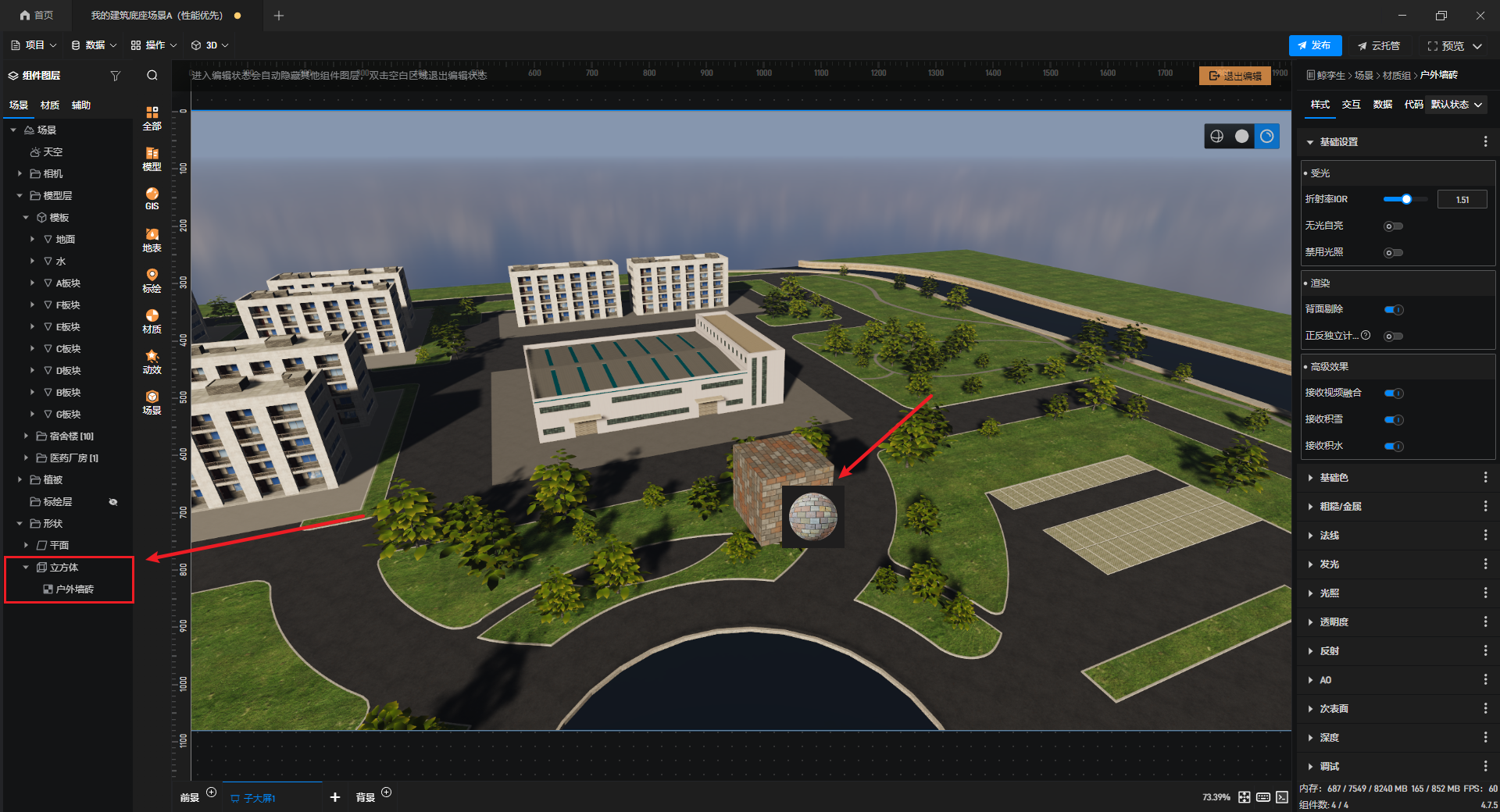1500x812 pixels.
Task: Toggle 接收积水 switch
Action: pyautogui.click(x=1394, y=447)
